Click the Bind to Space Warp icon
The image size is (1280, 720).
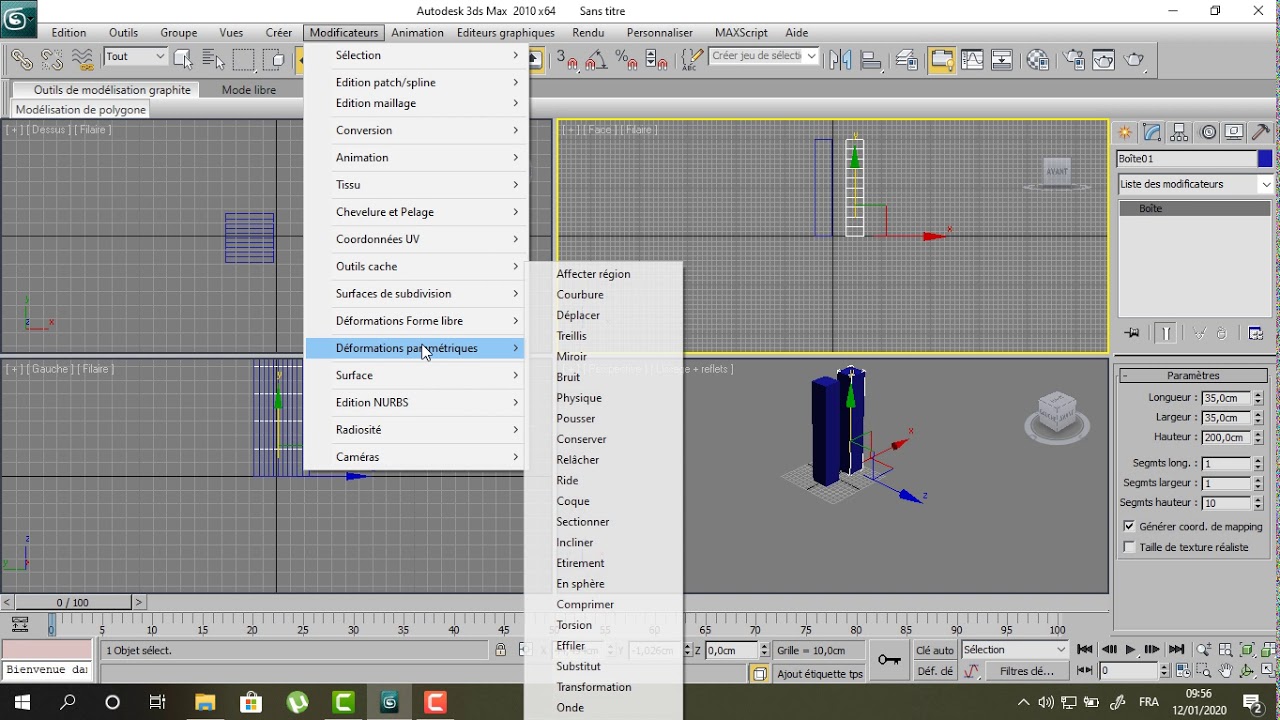click(83, 60)
